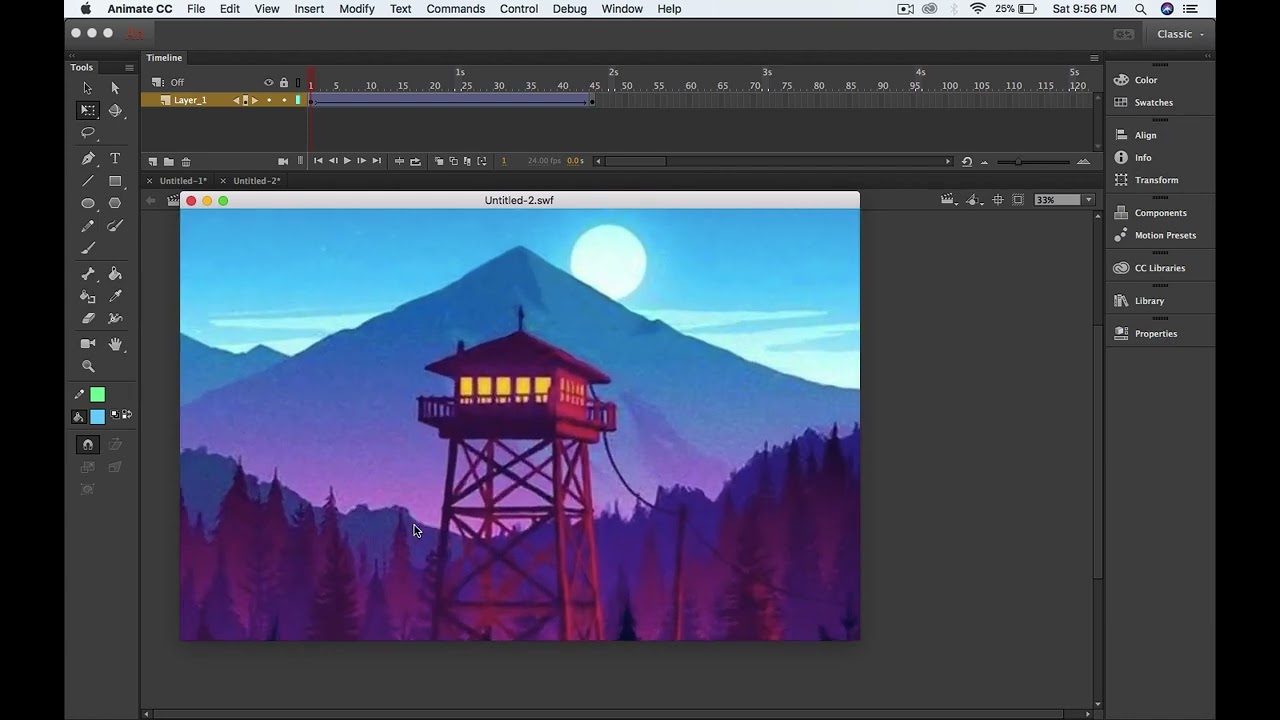The image size is (1280, 720).
Task: Open the Control menu
Action: point(519,9)
